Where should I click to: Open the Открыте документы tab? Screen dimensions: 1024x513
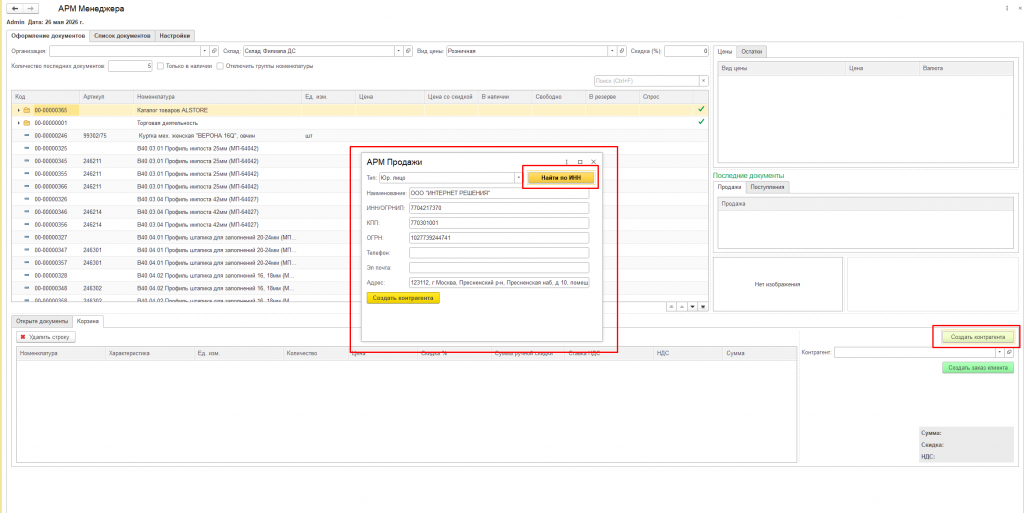coord(42,321)
